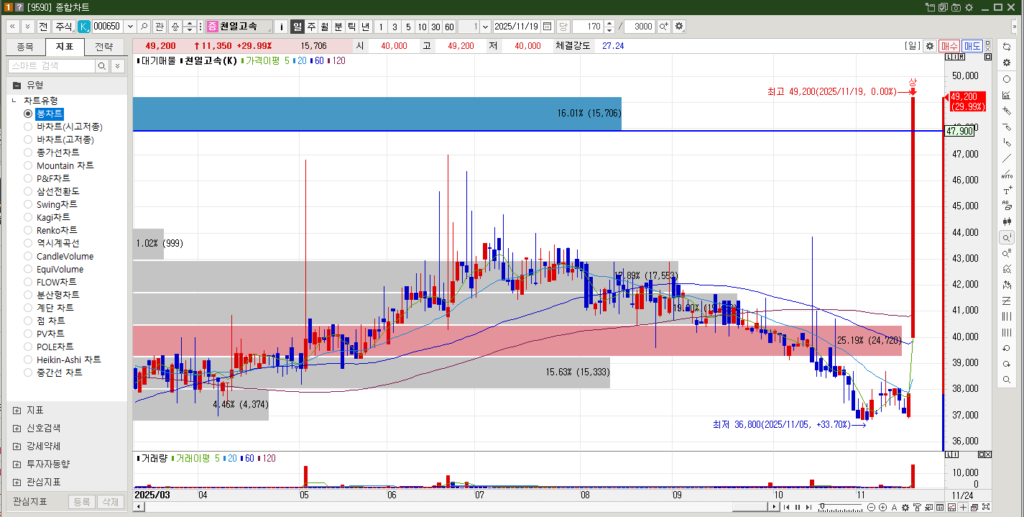Click the red 매수 buy button
Screen dimensions: 1024x517
[x=950, y=46]
